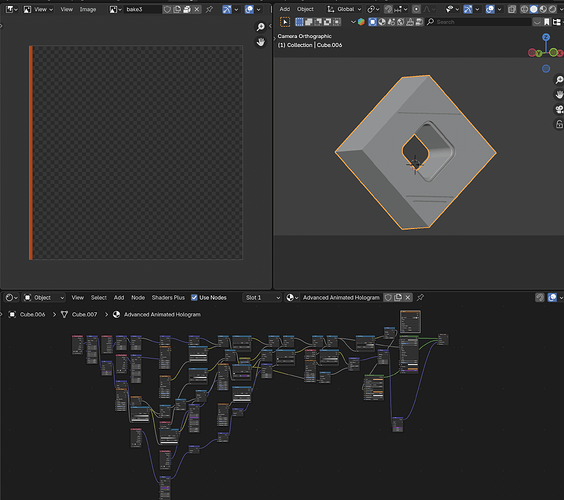Viewport: 564px width, 500px height.
Task: Click the colorful view layer icon
Action: pos(361,22)
